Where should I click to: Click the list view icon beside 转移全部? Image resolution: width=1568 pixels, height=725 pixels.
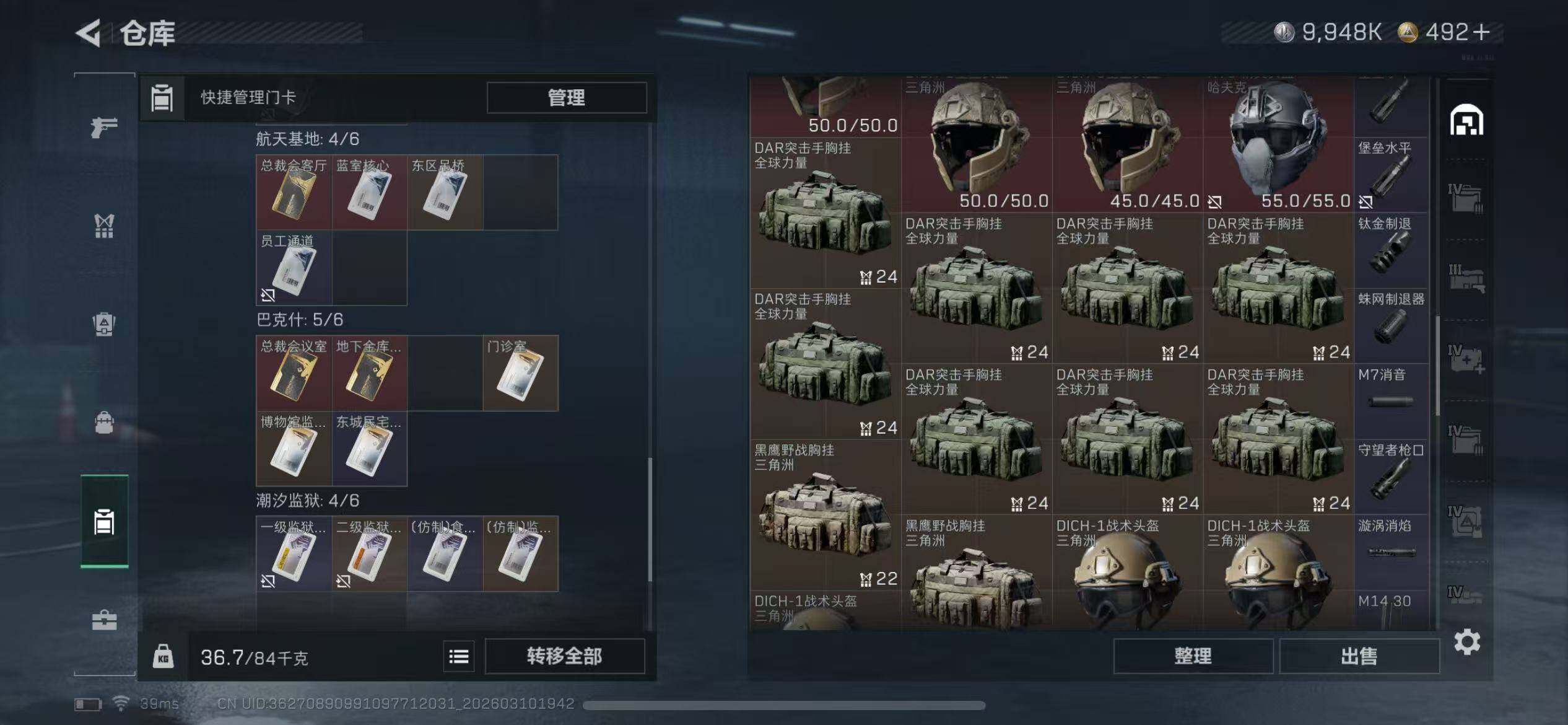click(x=459, y=656)
